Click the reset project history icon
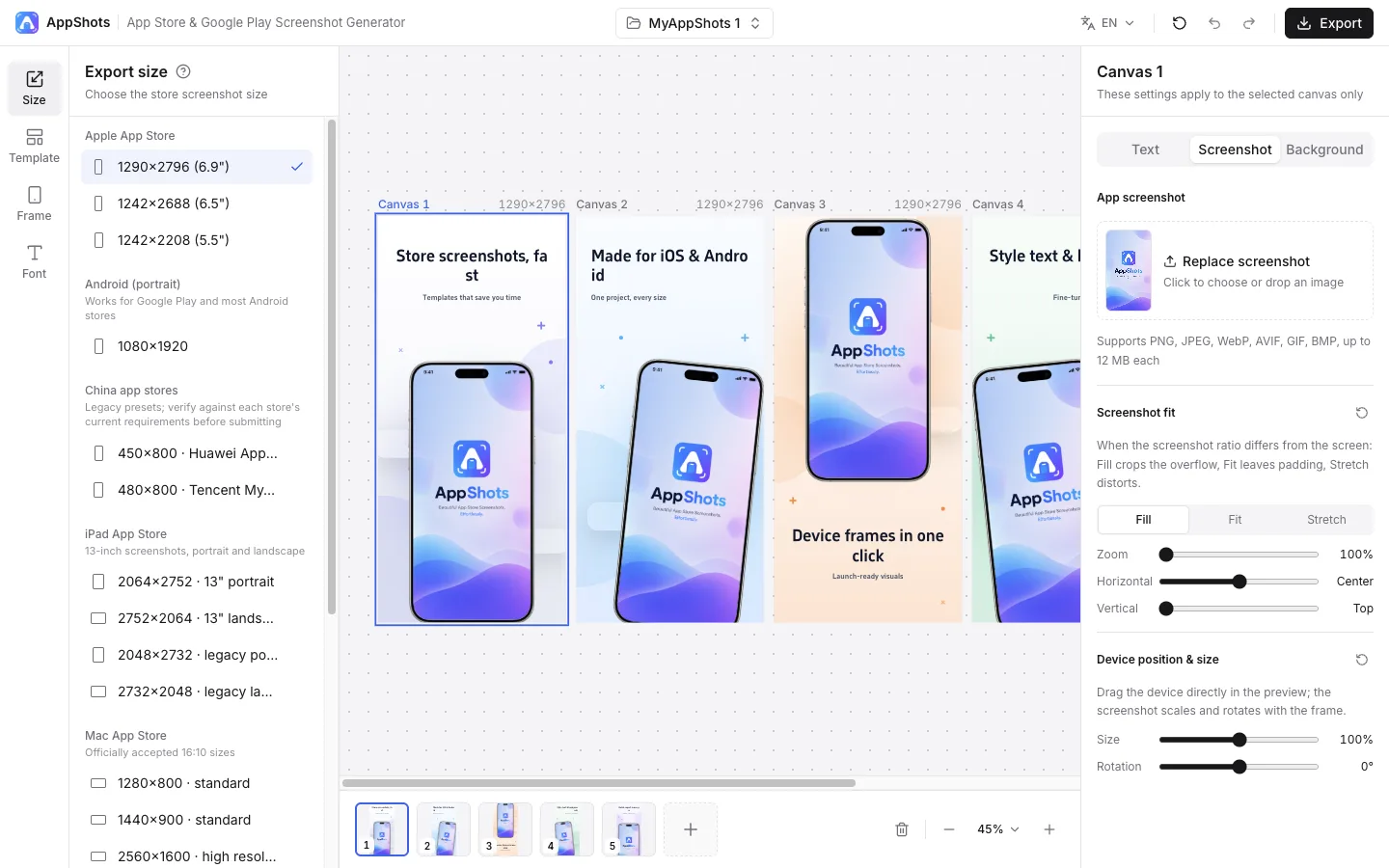Image resolution: width=1389 pixels, height=868 pixels. pos(1179,23)
